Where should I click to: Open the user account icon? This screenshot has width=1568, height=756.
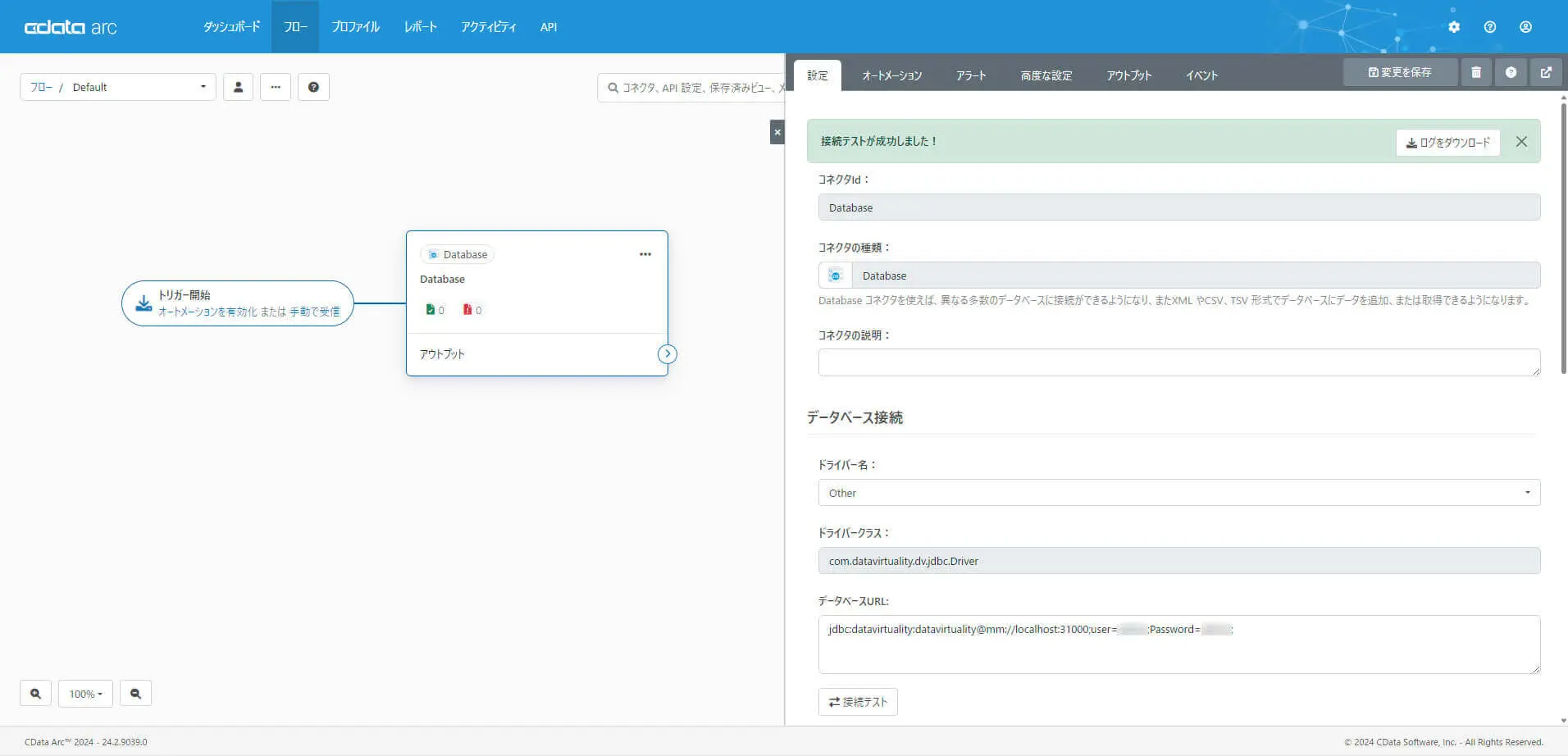pos(1525,27)
